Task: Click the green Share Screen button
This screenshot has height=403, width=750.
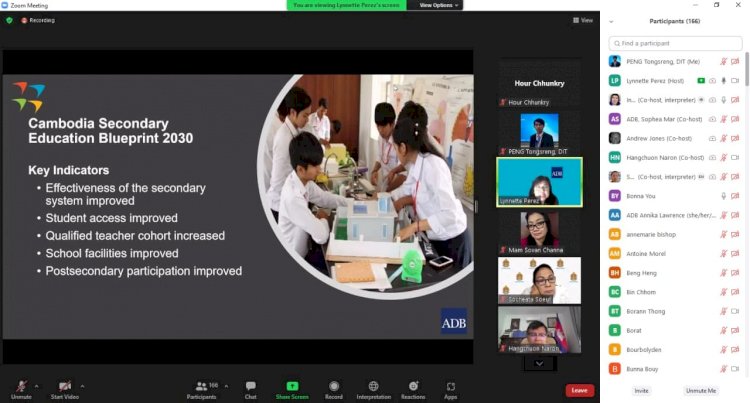Action: [292, 390]
